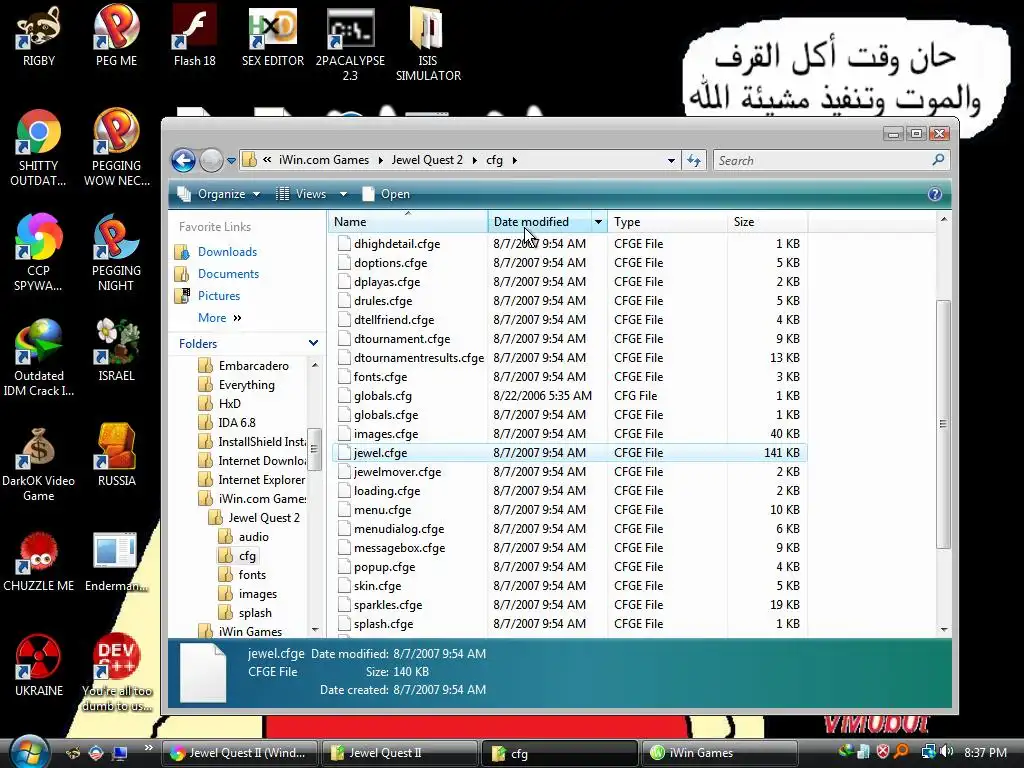Open the DarkOK Video Game icon
Viewport: 1024px width, 768px height.
(x=39, y=462)
